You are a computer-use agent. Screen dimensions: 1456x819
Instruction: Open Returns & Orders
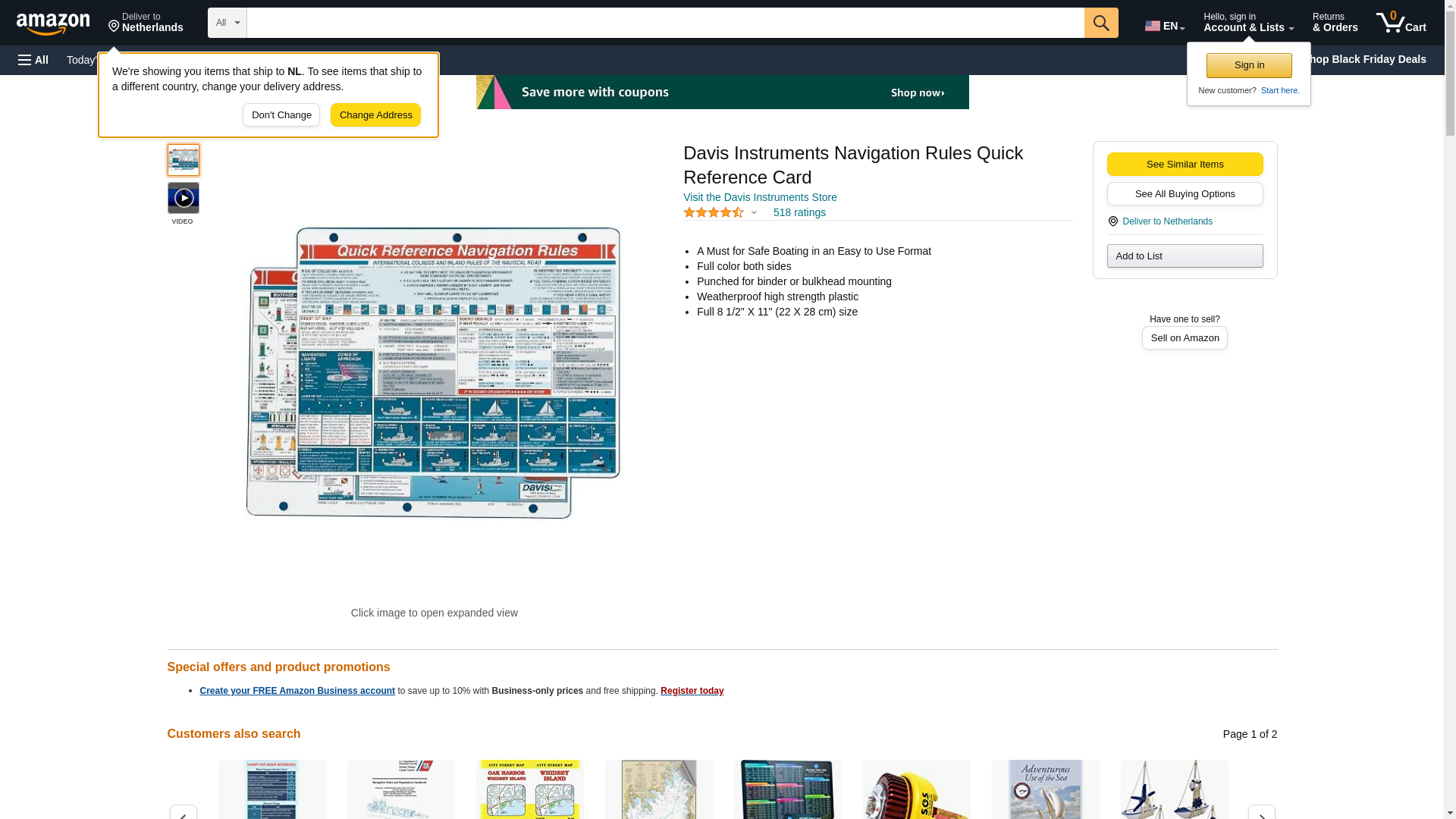(x=1334, y=23)
